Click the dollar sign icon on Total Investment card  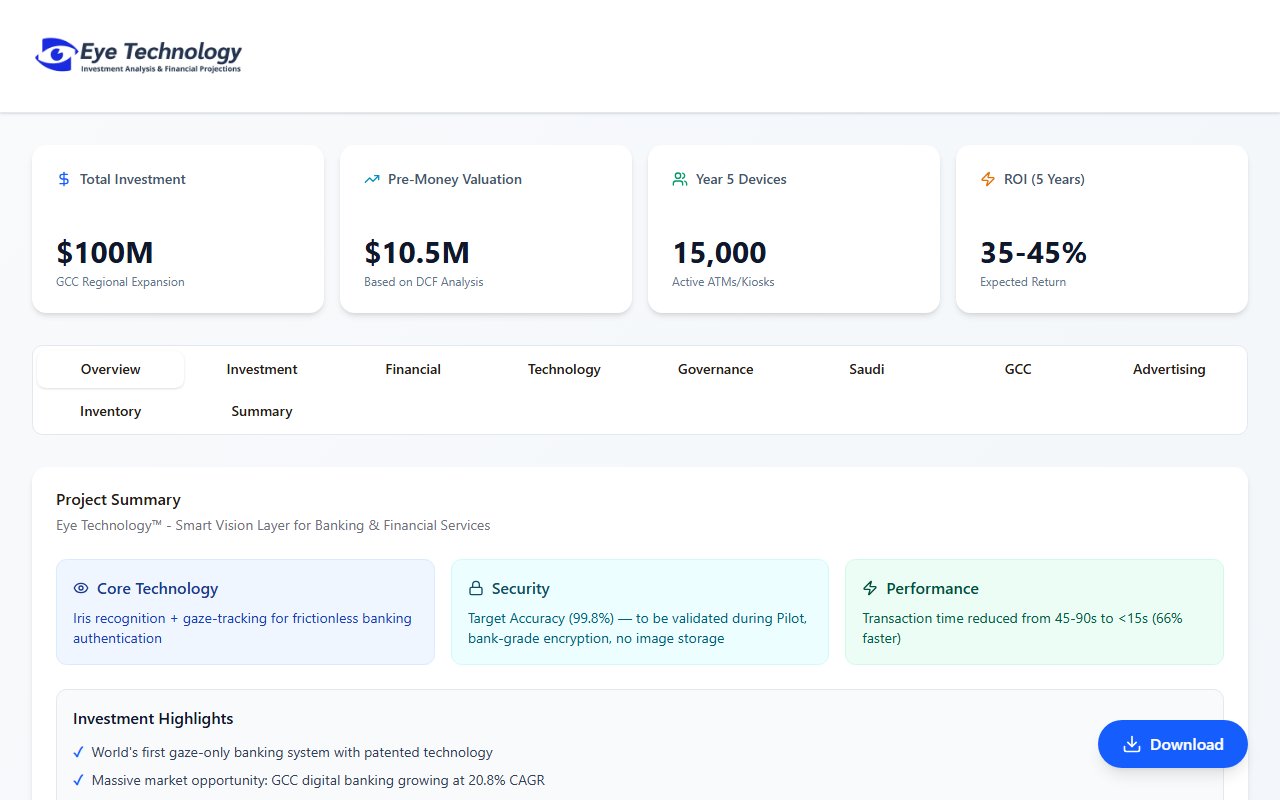click(x=63, y=179)
